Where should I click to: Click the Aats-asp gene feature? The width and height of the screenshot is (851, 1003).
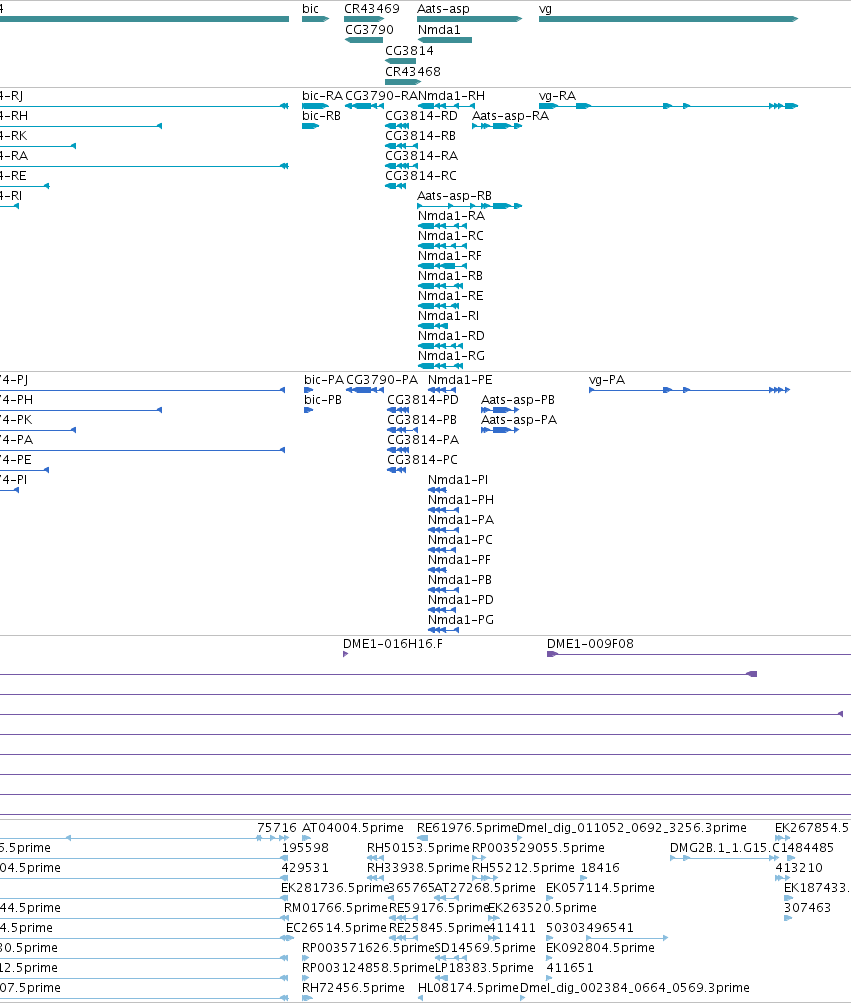(x=469, y=19)
